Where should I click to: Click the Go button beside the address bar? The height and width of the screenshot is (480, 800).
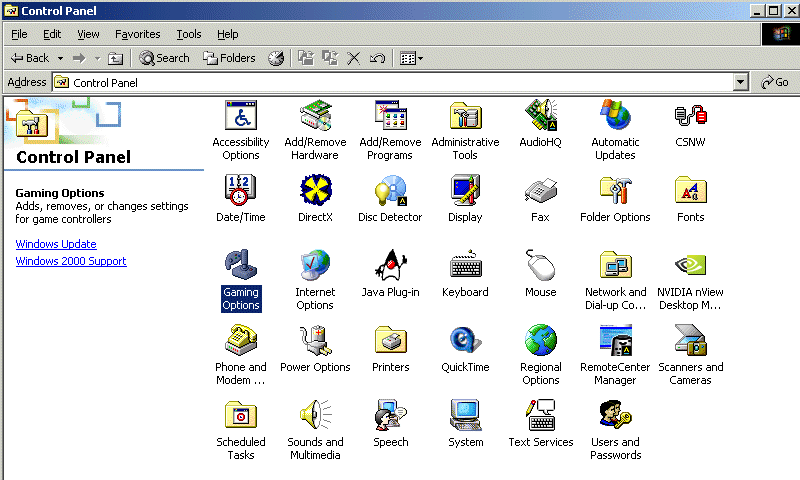[775, 83]
